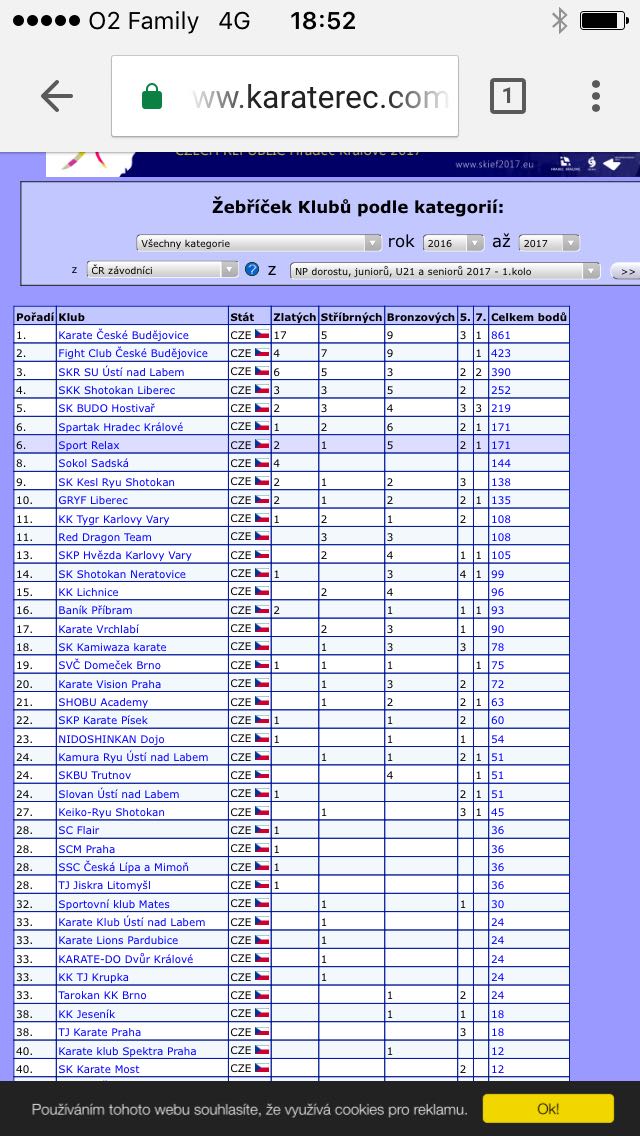Open the NIDOSHINKAN Dojo link
This screenshot has width=640, height=1136.
[x=111, y=739]
